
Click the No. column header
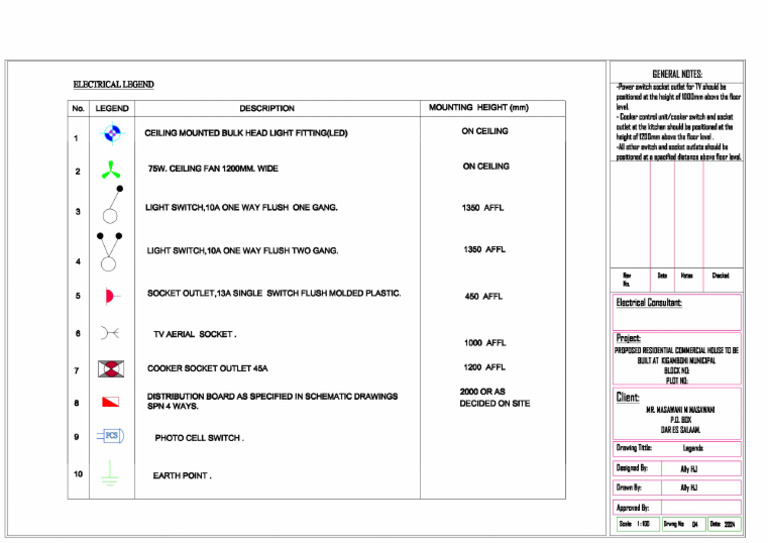(x=78, y=108)
